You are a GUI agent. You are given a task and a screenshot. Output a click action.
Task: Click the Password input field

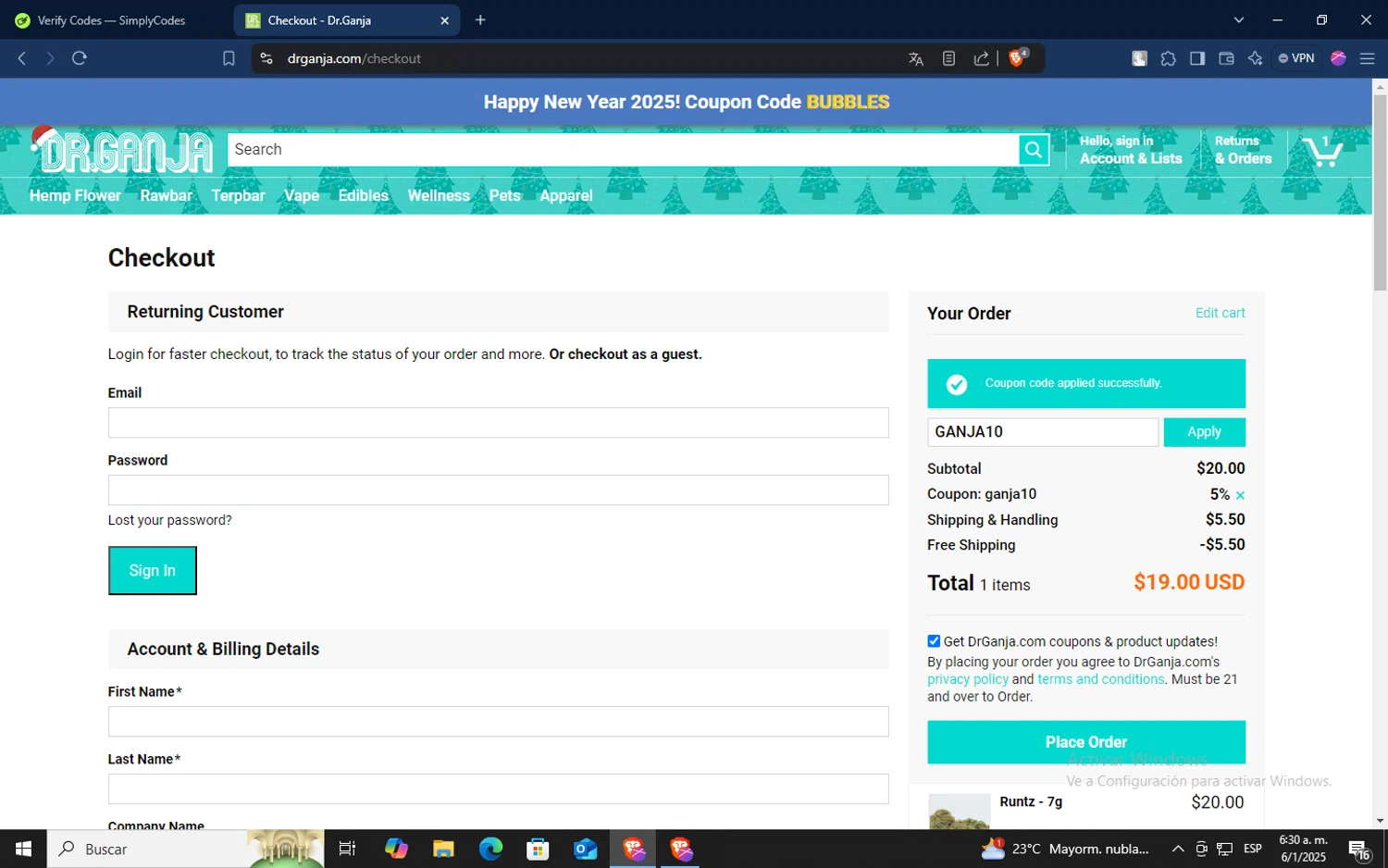point(498,490)
